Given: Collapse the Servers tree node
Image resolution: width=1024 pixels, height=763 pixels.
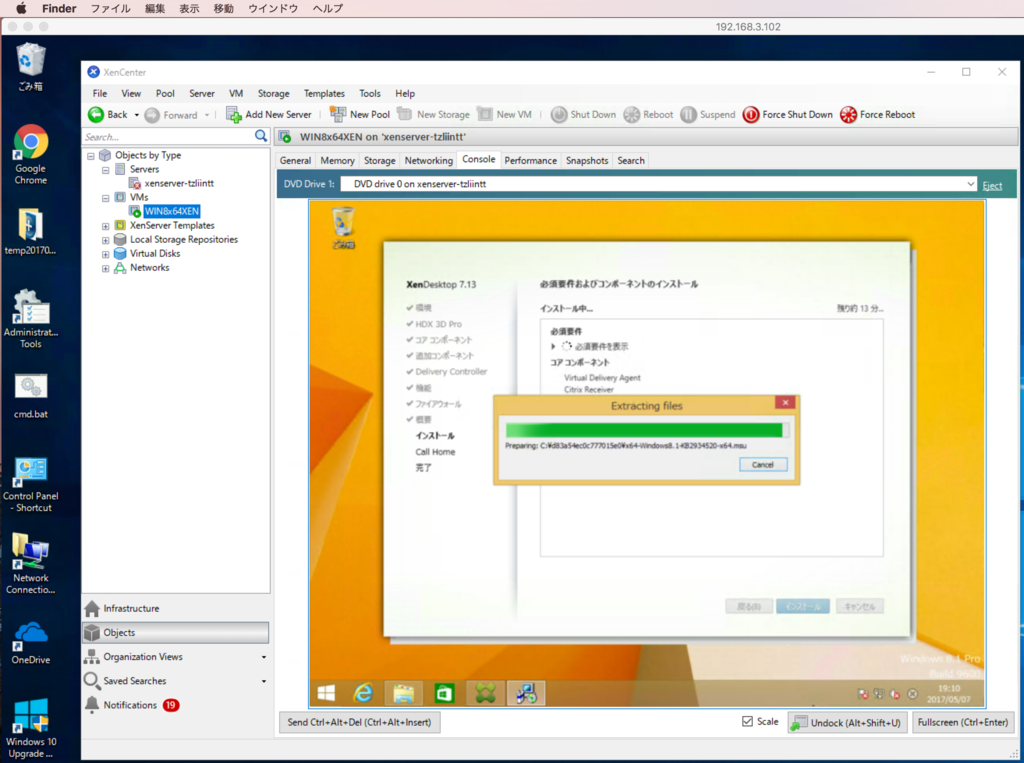Looking at the screenshot, I should tap(105, 170).
